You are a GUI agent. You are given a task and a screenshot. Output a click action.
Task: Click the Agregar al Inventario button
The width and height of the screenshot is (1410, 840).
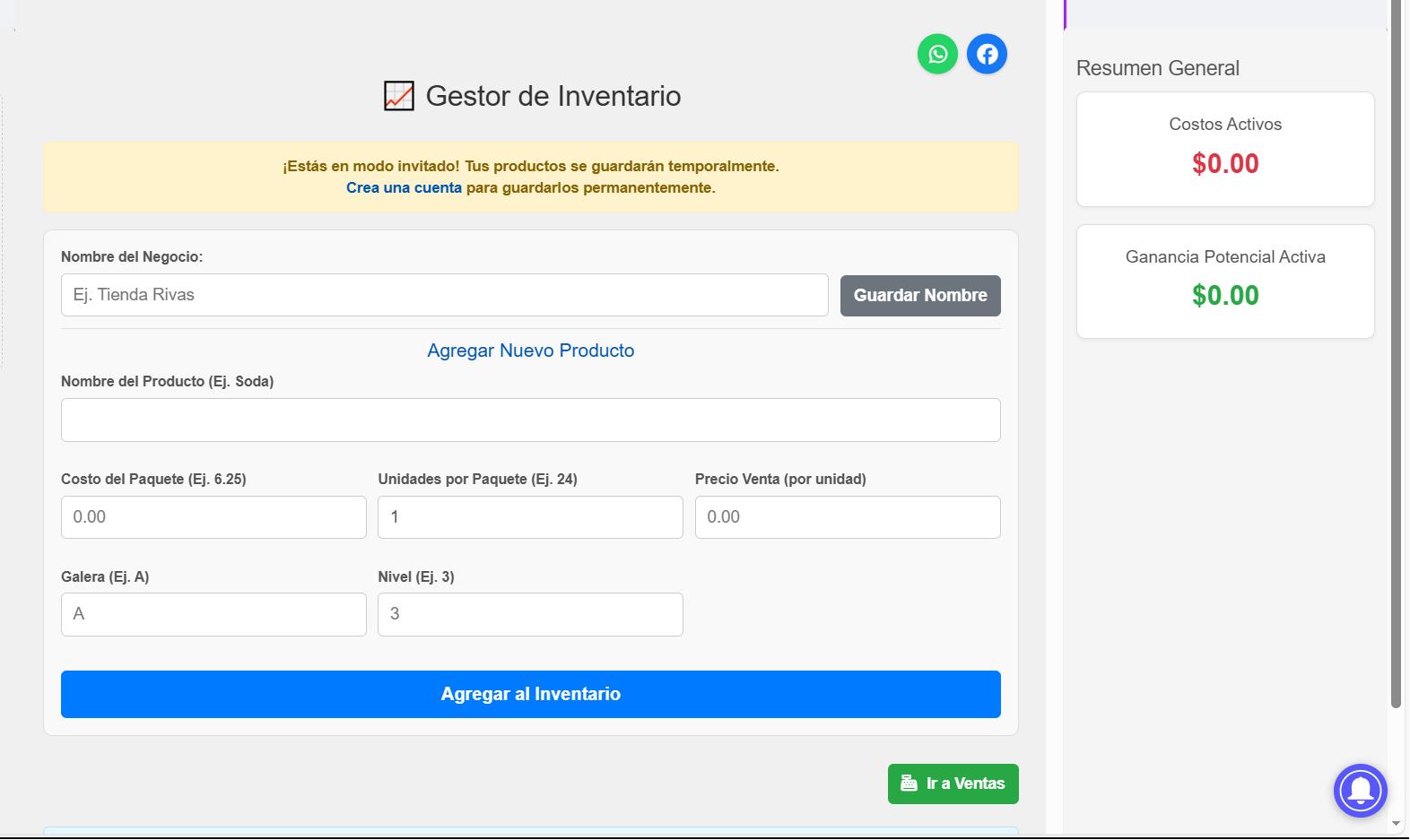[531, 694]
